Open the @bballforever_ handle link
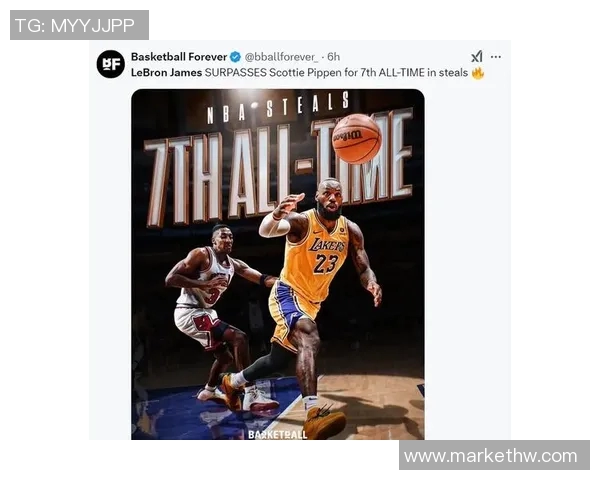Viewport: 600px width, 480px height. pos(281,57)
